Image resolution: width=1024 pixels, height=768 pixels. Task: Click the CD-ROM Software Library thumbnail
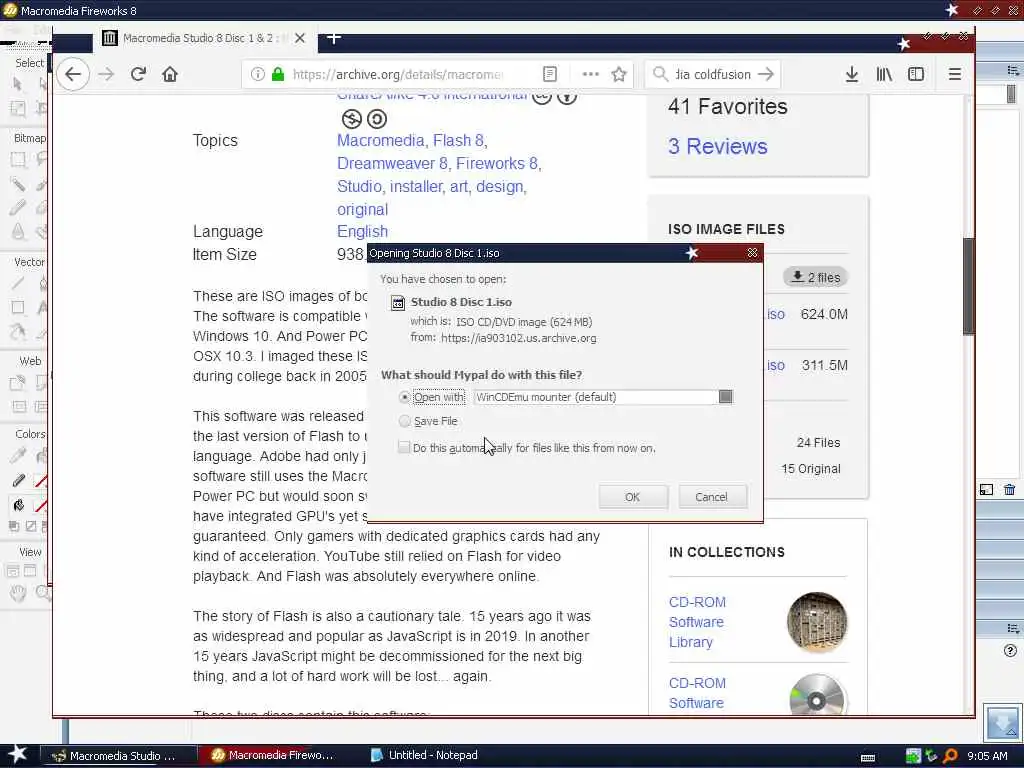point(817,622)
